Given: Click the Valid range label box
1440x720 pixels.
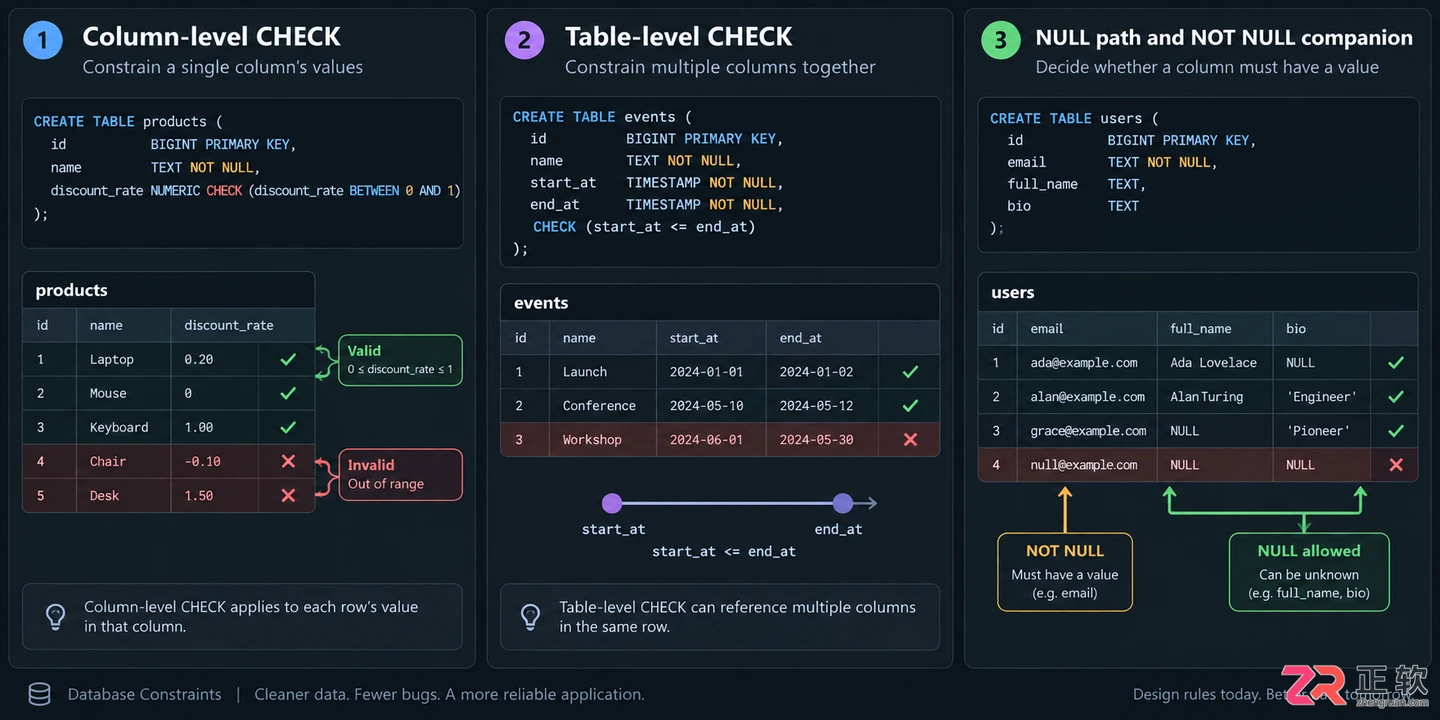Looking at the screenshot, I should [400, 360].
